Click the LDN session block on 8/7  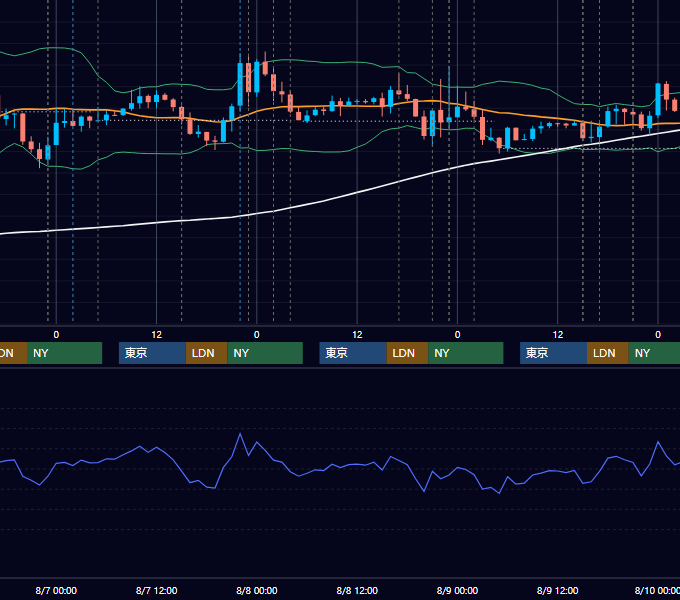(x=206, y=353)
